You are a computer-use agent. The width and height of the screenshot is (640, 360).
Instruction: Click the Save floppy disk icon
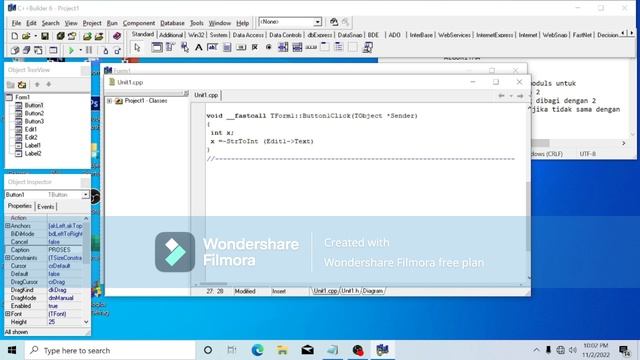tap(45, 36)
